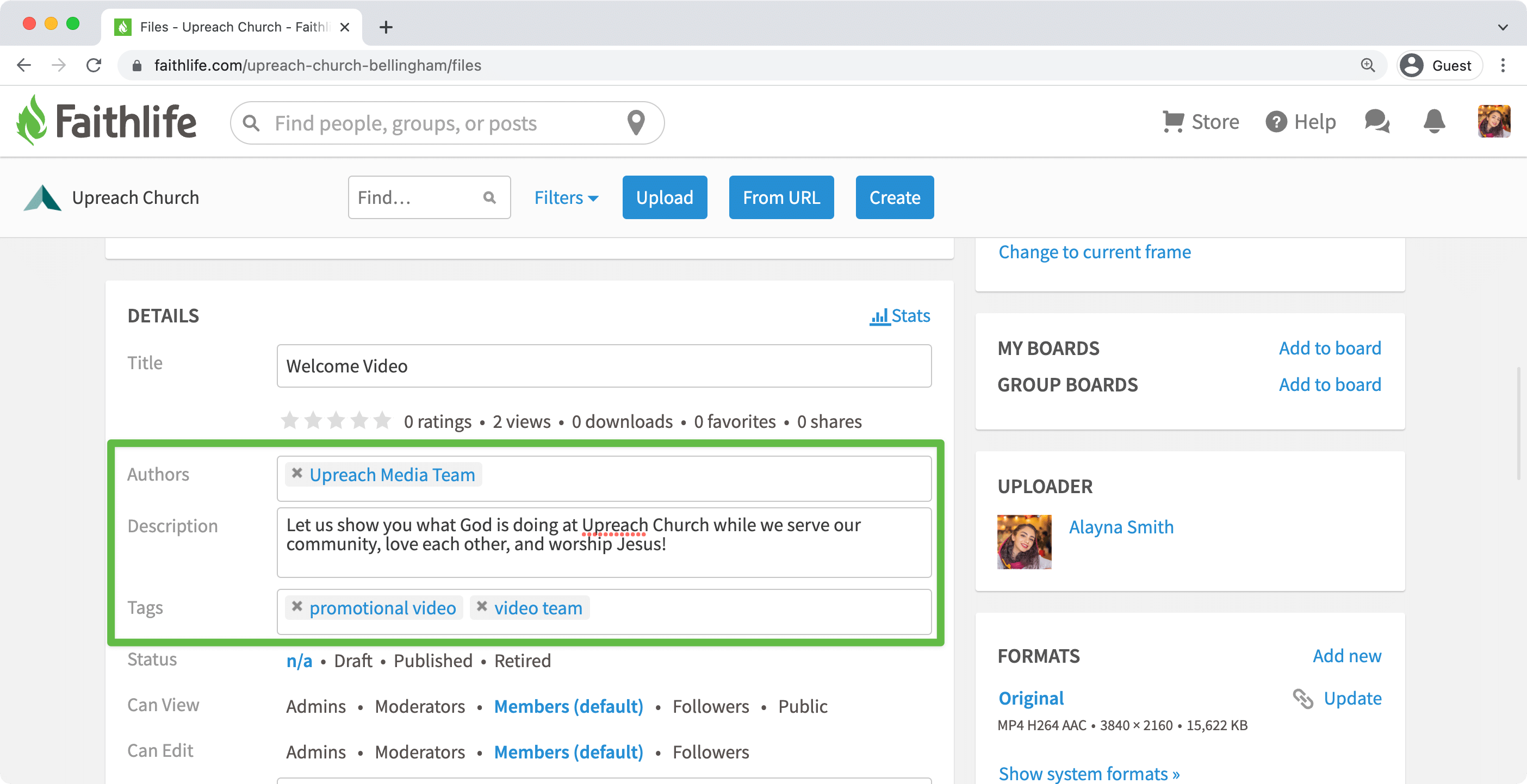Rate the video three stars

click(x=336, y=421)
